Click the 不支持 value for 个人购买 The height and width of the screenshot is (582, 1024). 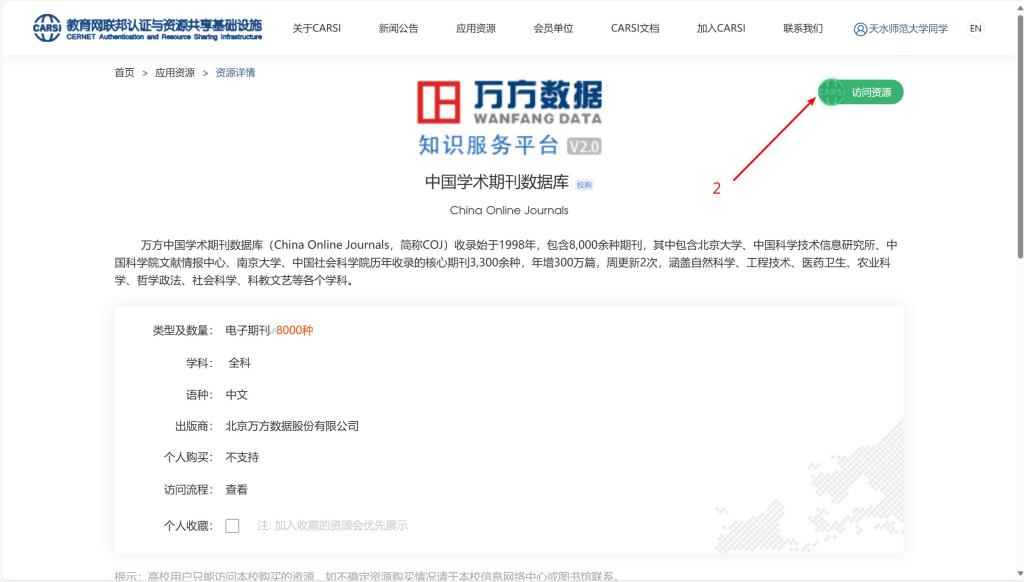coord(242,457)
